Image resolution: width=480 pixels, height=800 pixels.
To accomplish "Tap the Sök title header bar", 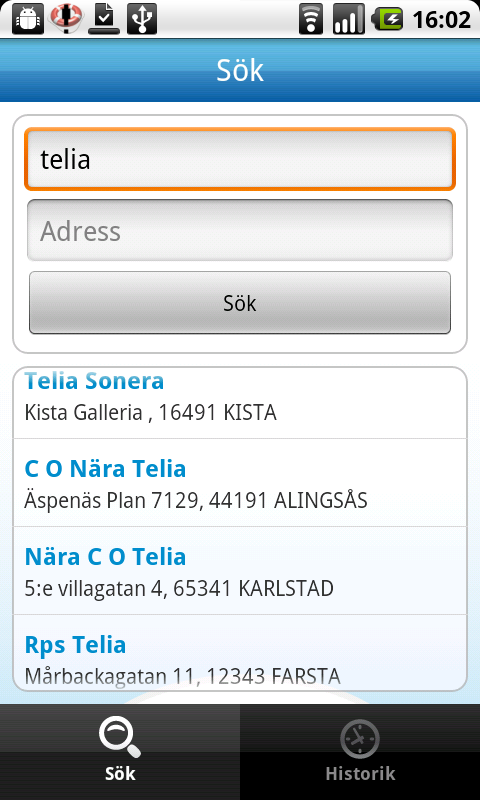I will click(240, 70).
